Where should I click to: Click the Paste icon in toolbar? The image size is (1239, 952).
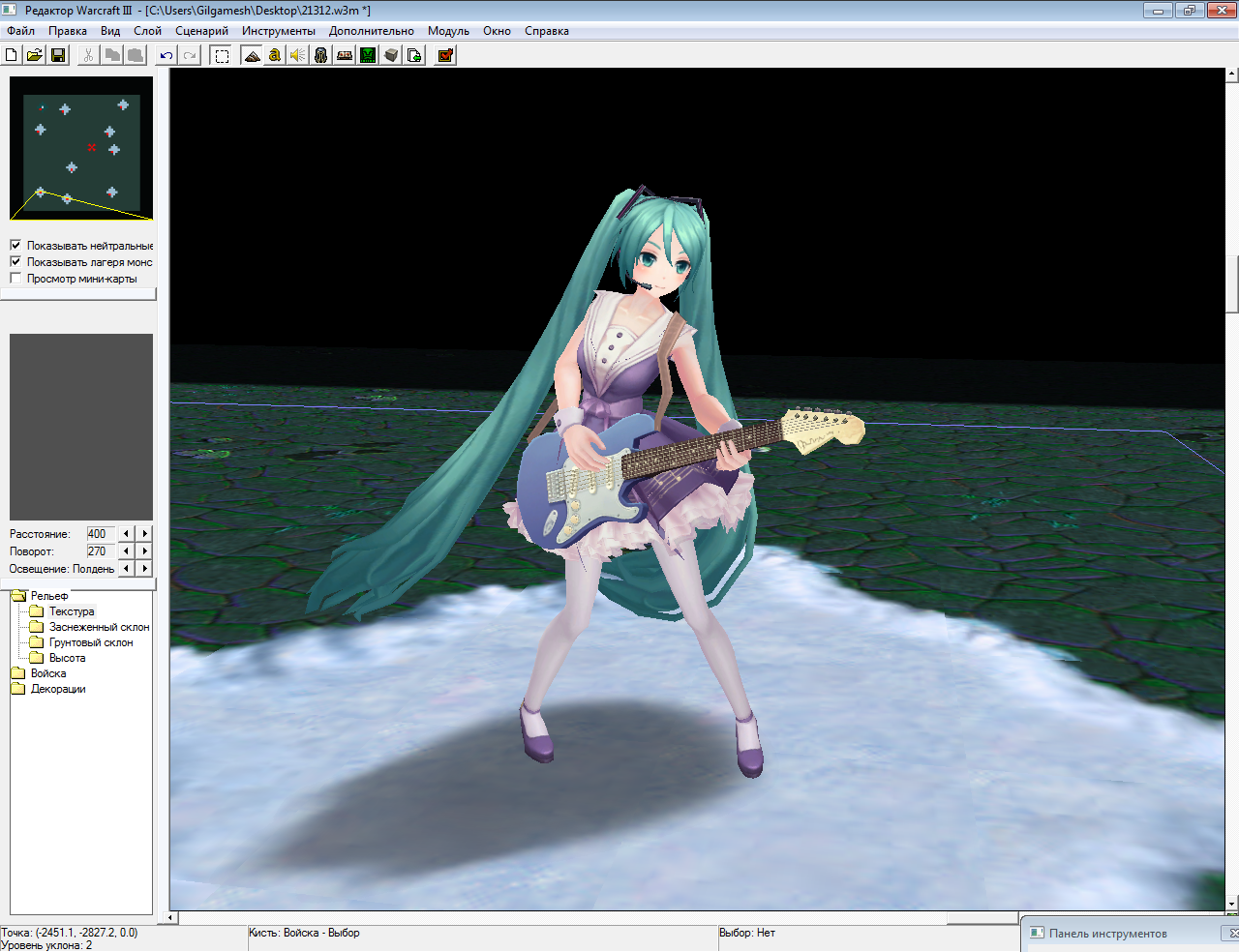(136, 55)
